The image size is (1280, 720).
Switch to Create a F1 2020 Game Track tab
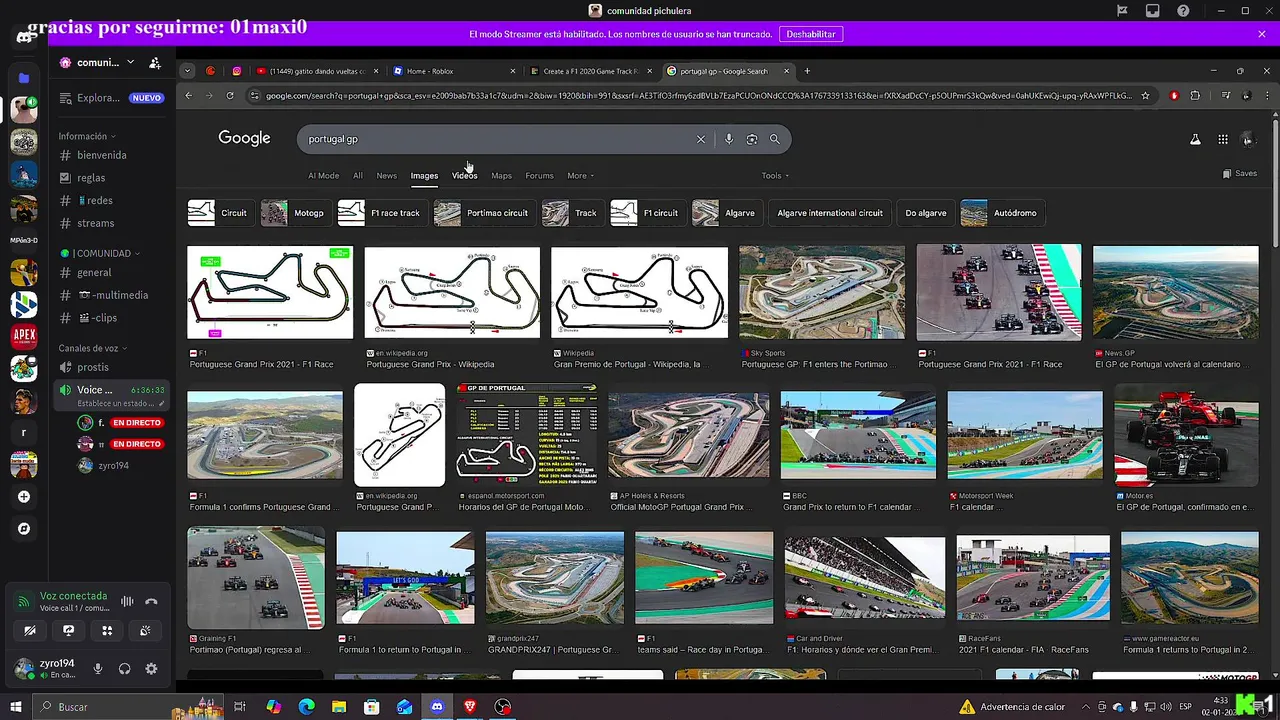(x=590, y=71)
